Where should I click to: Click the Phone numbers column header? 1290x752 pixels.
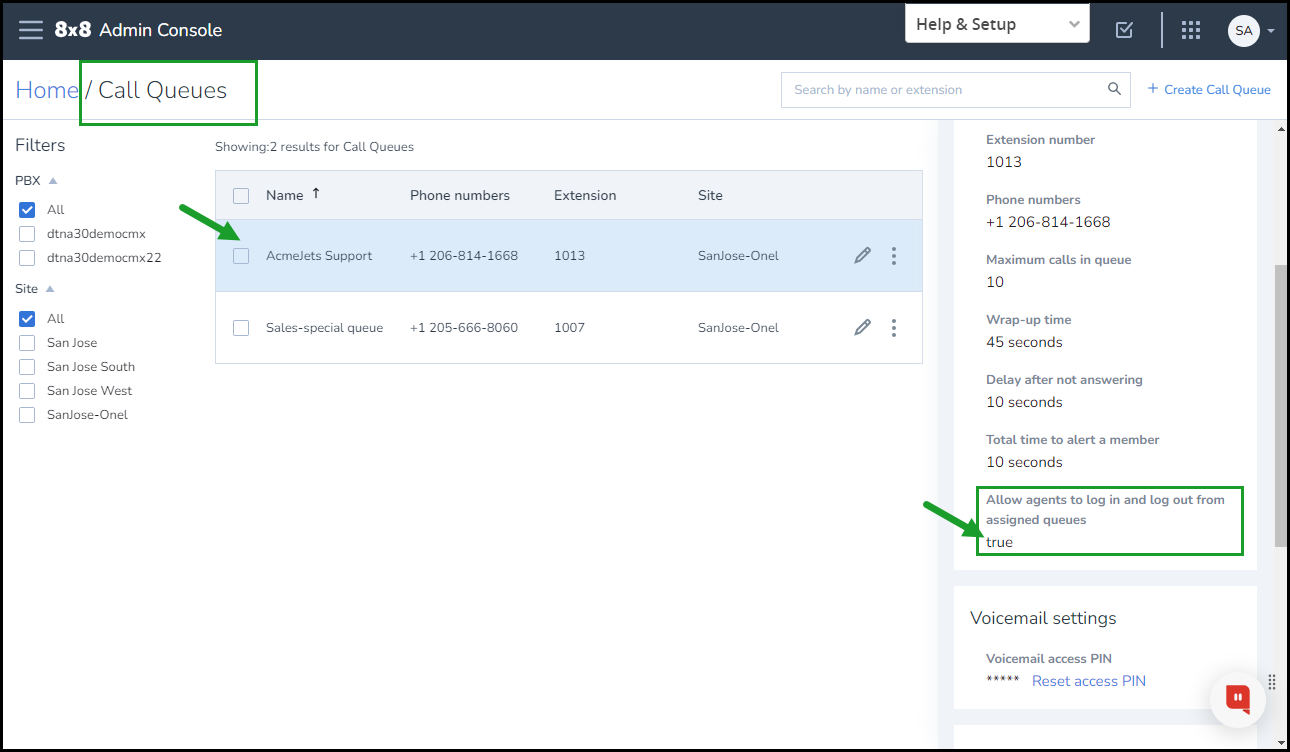tap(460, 196)
